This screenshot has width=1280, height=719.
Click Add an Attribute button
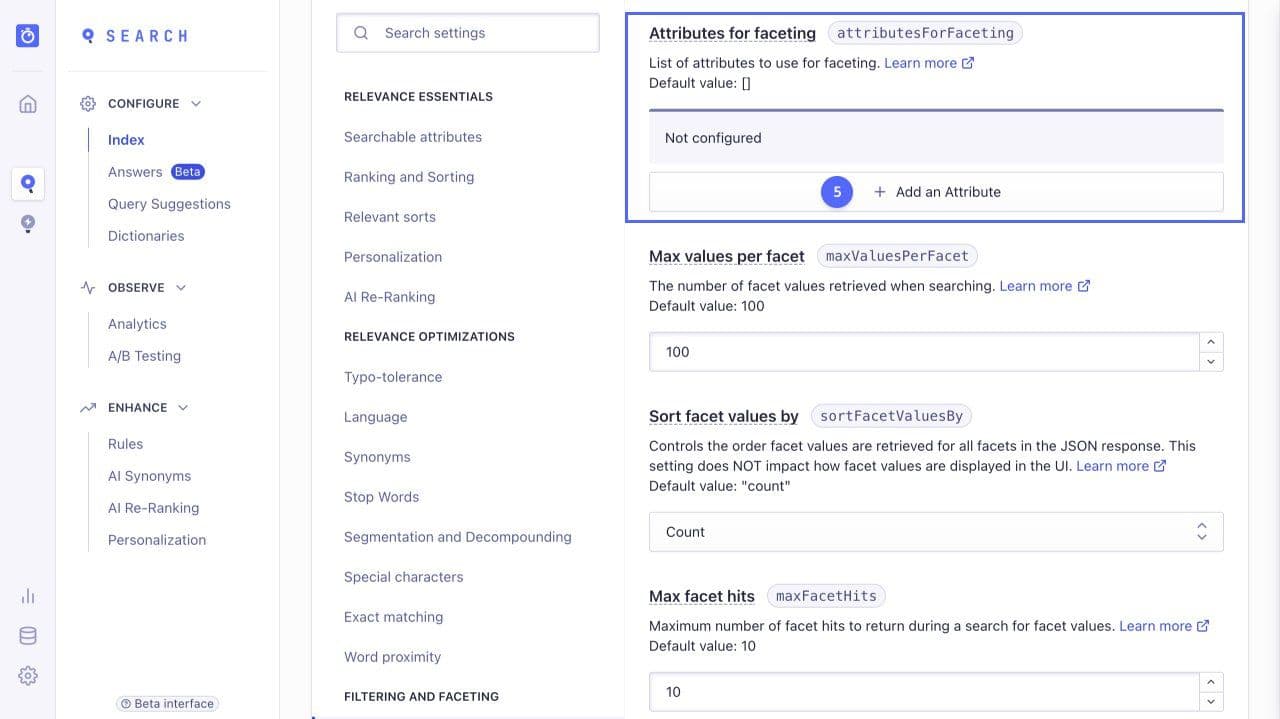coord(936,192)
